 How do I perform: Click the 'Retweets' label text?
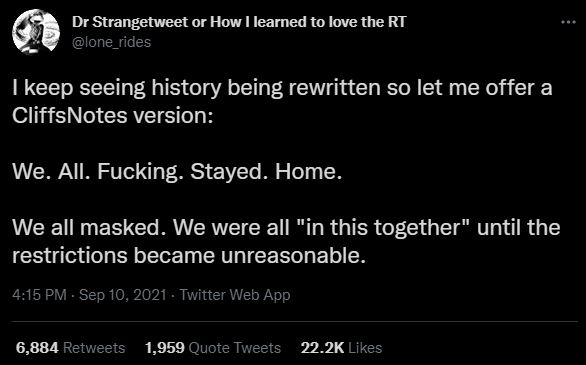pyautogui.click(x=94, y=348)
